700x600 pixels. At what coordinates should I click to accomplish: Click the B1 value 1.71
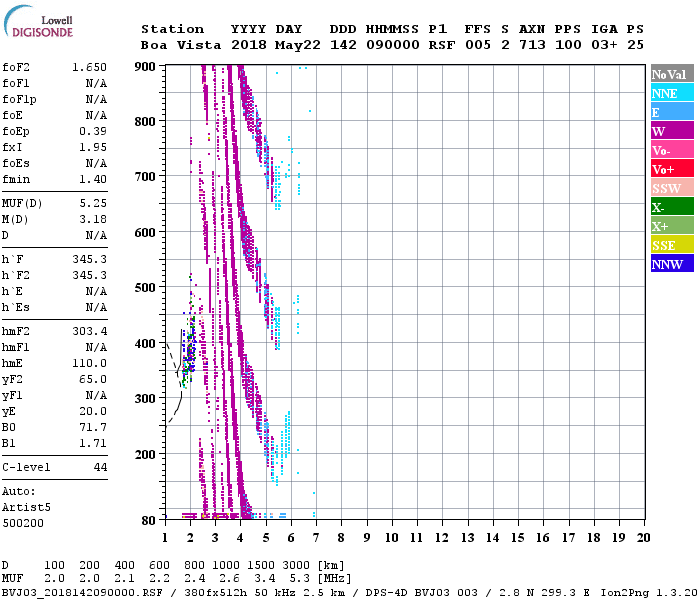coord(93,443)
